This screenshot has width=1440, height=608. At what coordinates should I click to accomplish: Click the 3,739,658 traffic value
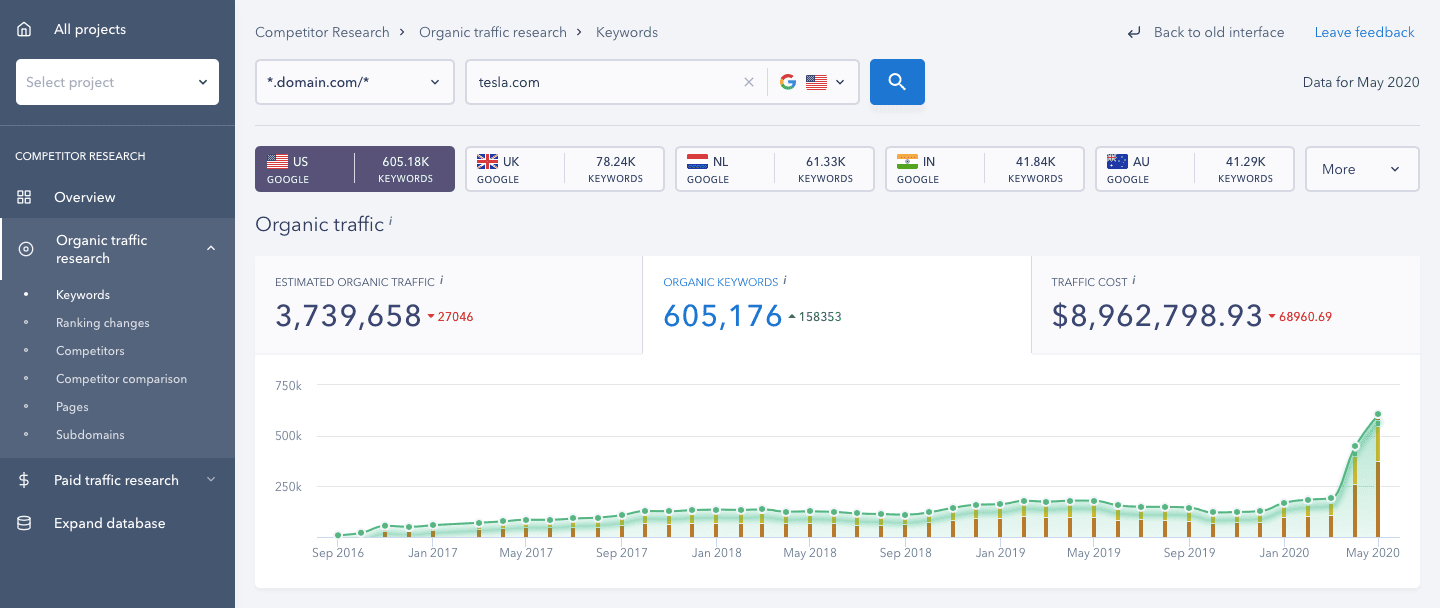348,316
